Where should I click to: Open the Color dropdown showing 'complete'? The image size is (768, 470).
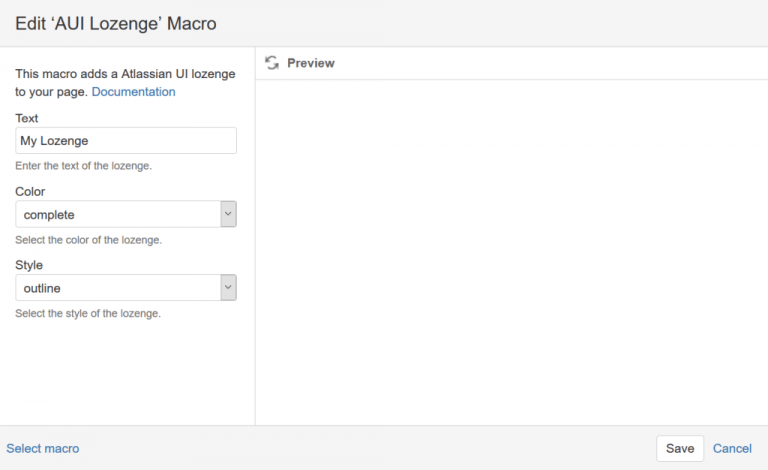pyautogui.click(x=118, y=215)
